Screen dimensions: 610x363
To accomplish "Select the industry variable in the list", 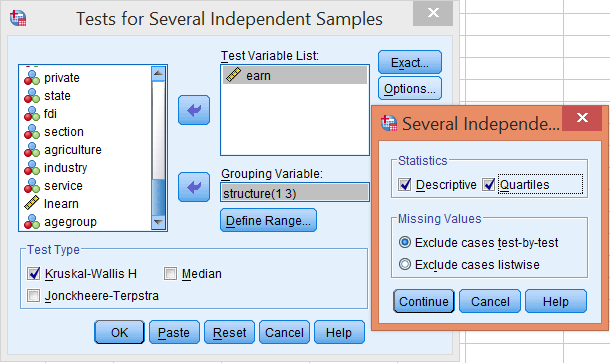I will [65, 168].
